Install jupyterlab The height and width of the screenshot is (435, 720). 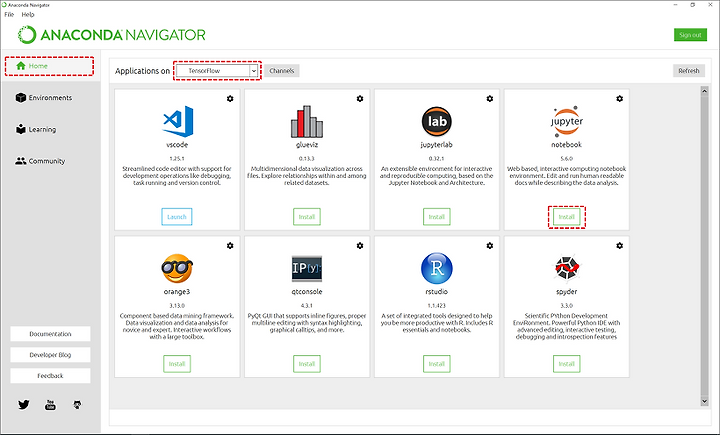tap(437, 217)
